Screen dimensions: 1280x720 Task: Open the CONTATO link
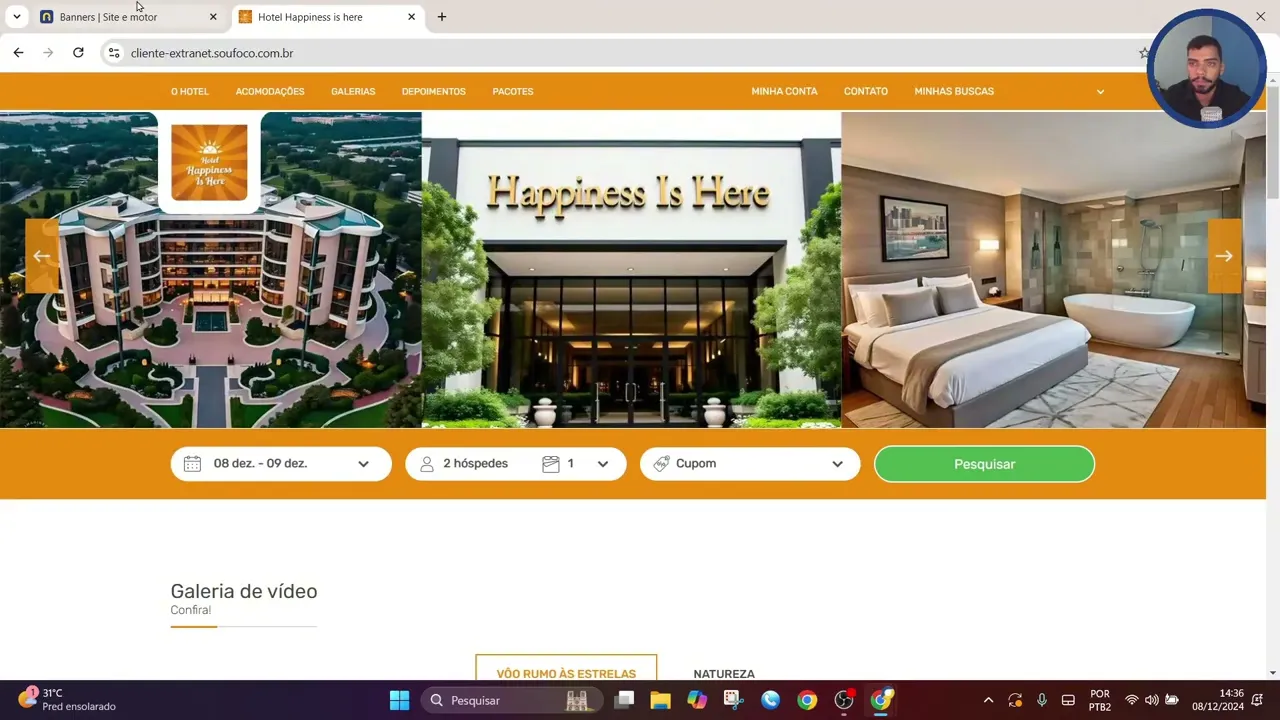point(866,91)
